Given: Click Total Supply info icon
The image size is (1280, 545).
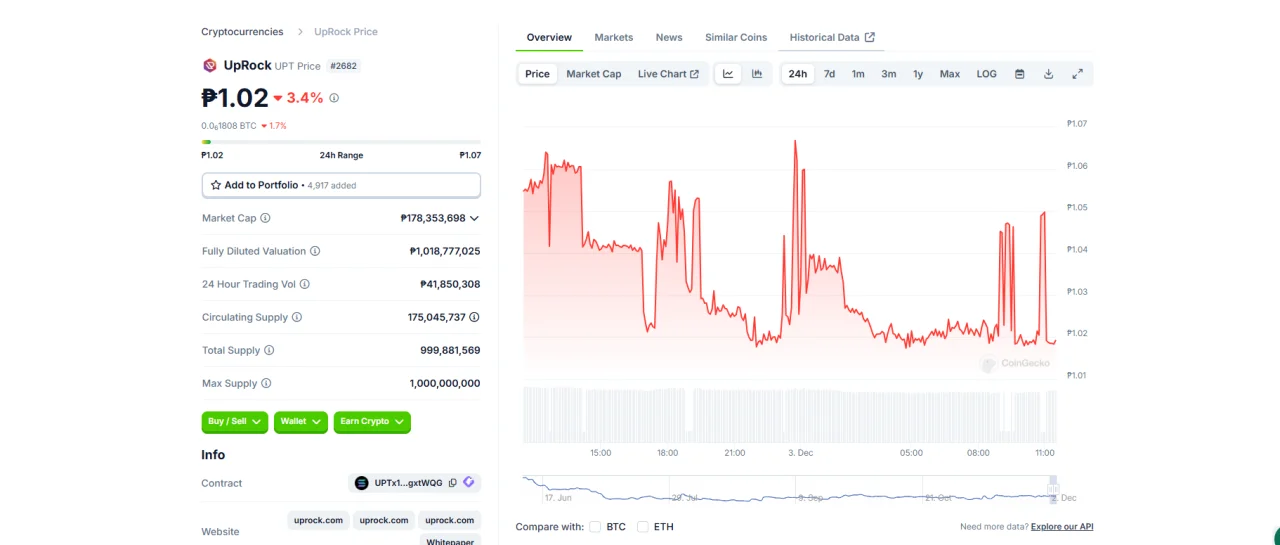Looking at the screenshot, I should 269,350.
